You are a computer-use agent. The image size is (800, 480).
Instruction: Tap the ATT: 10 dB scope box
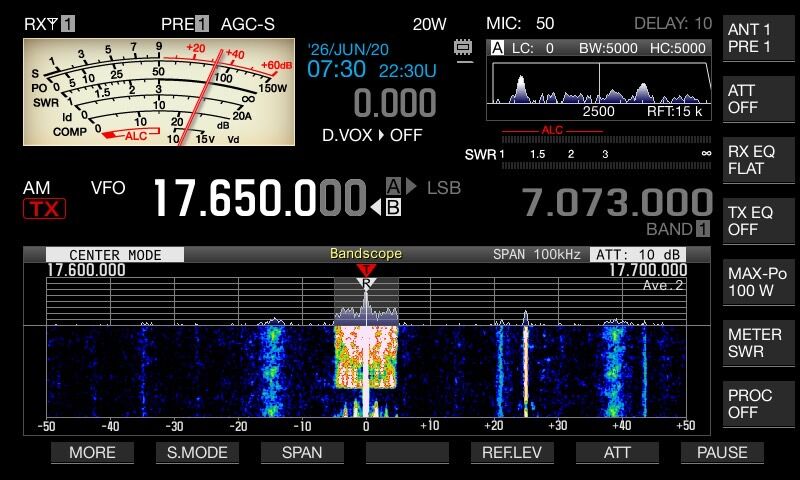(x=638, y=254)
